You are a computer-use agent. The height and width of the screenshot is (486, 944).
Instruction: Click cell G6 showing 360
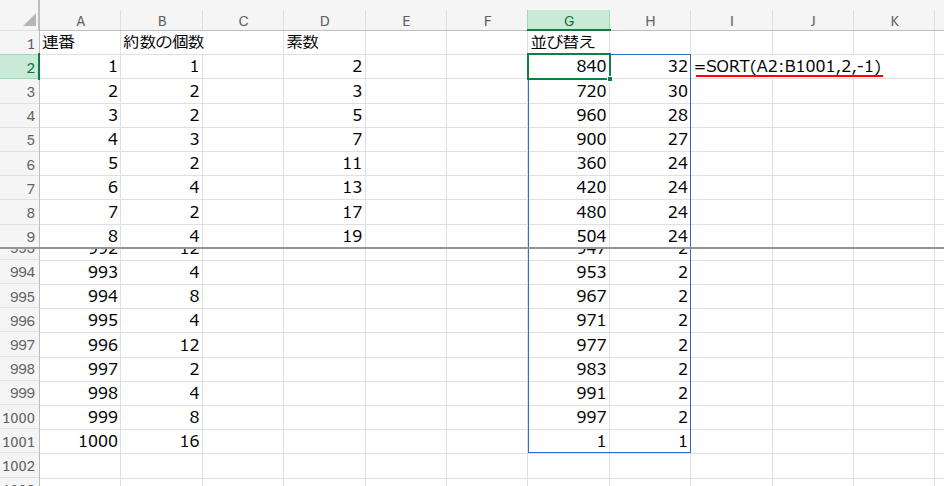click(x=568, y=163)
